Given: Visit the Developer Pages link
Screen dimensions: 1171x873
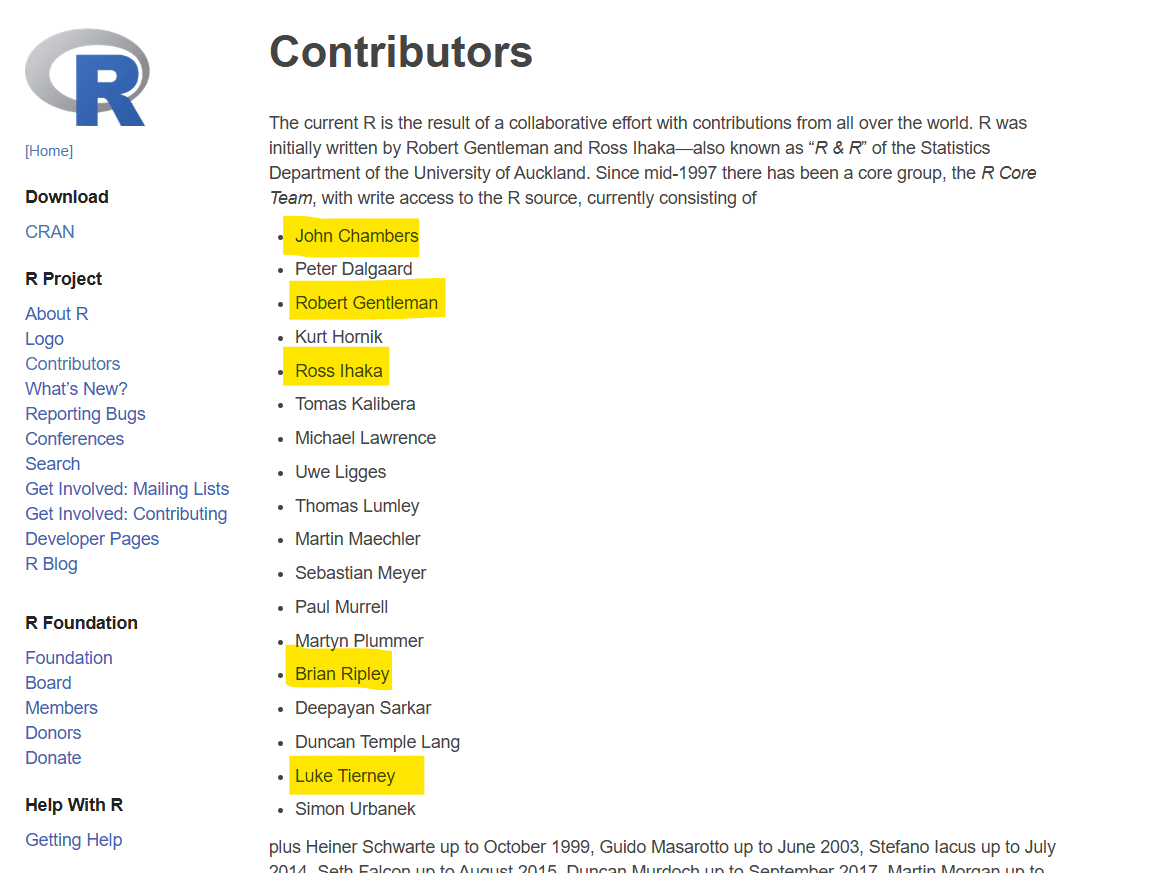Looking at the screenshot, I should [92, 539].
